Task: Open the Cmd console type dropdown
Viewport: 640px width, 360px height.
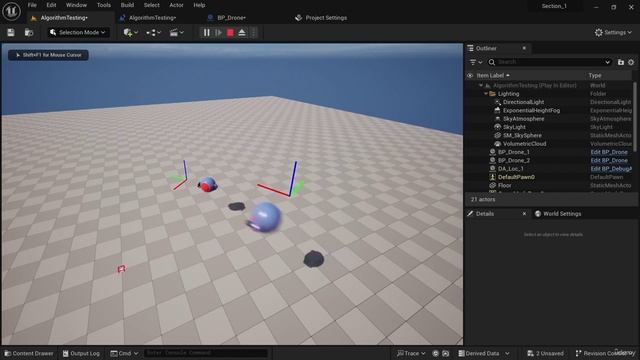Action: click(124, 353)
